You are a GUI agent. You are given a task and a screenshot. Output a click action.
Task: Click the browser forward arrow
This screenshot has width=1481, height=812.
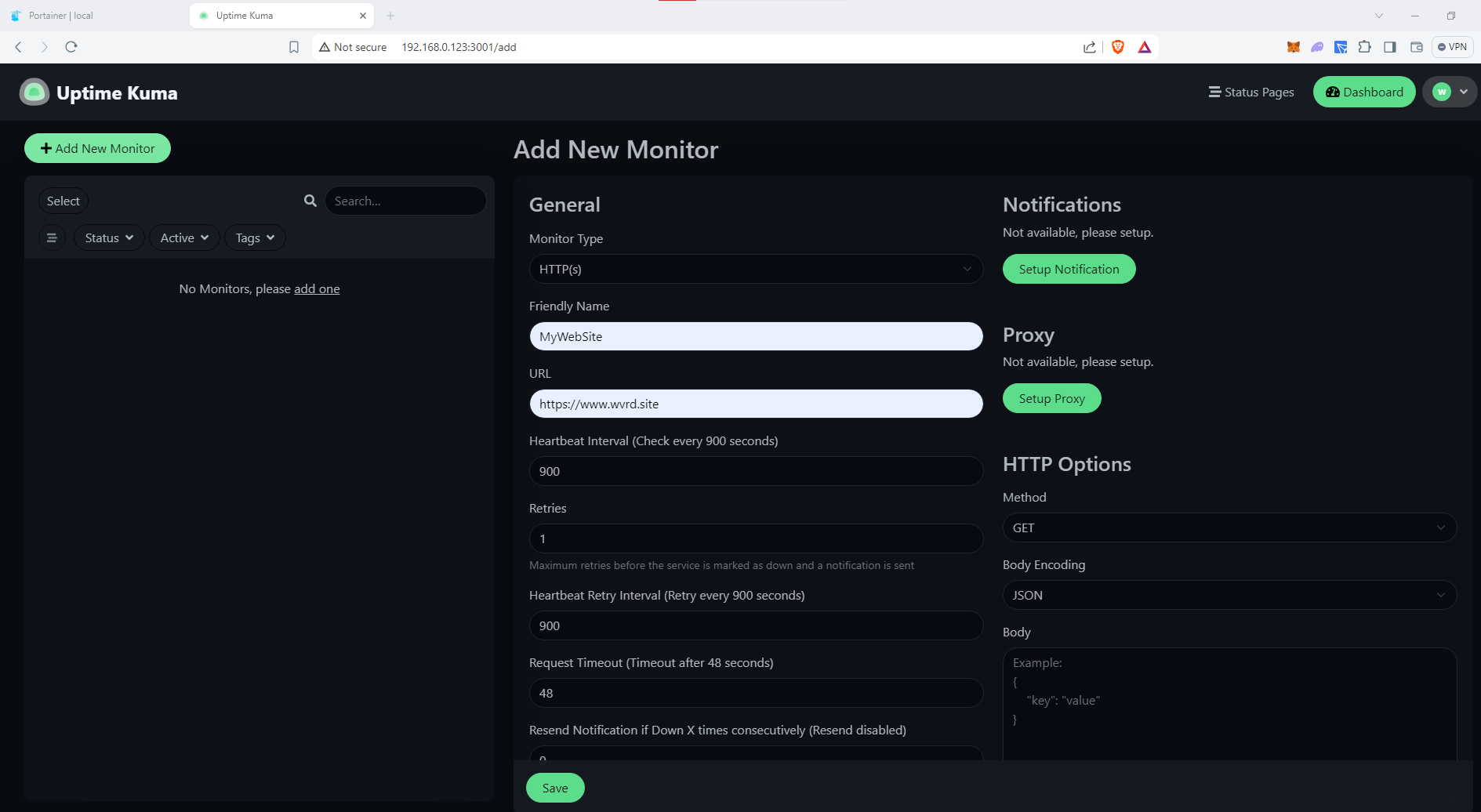(x=45, y=47)
